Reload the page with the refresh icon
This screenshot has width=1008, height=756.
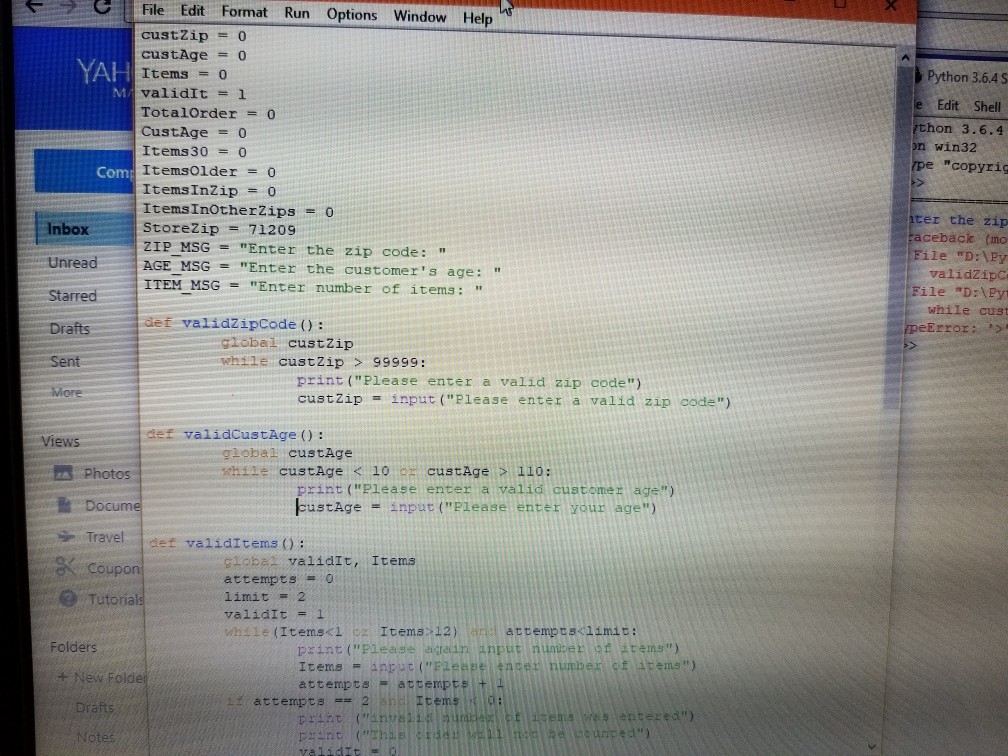[102, 8]
